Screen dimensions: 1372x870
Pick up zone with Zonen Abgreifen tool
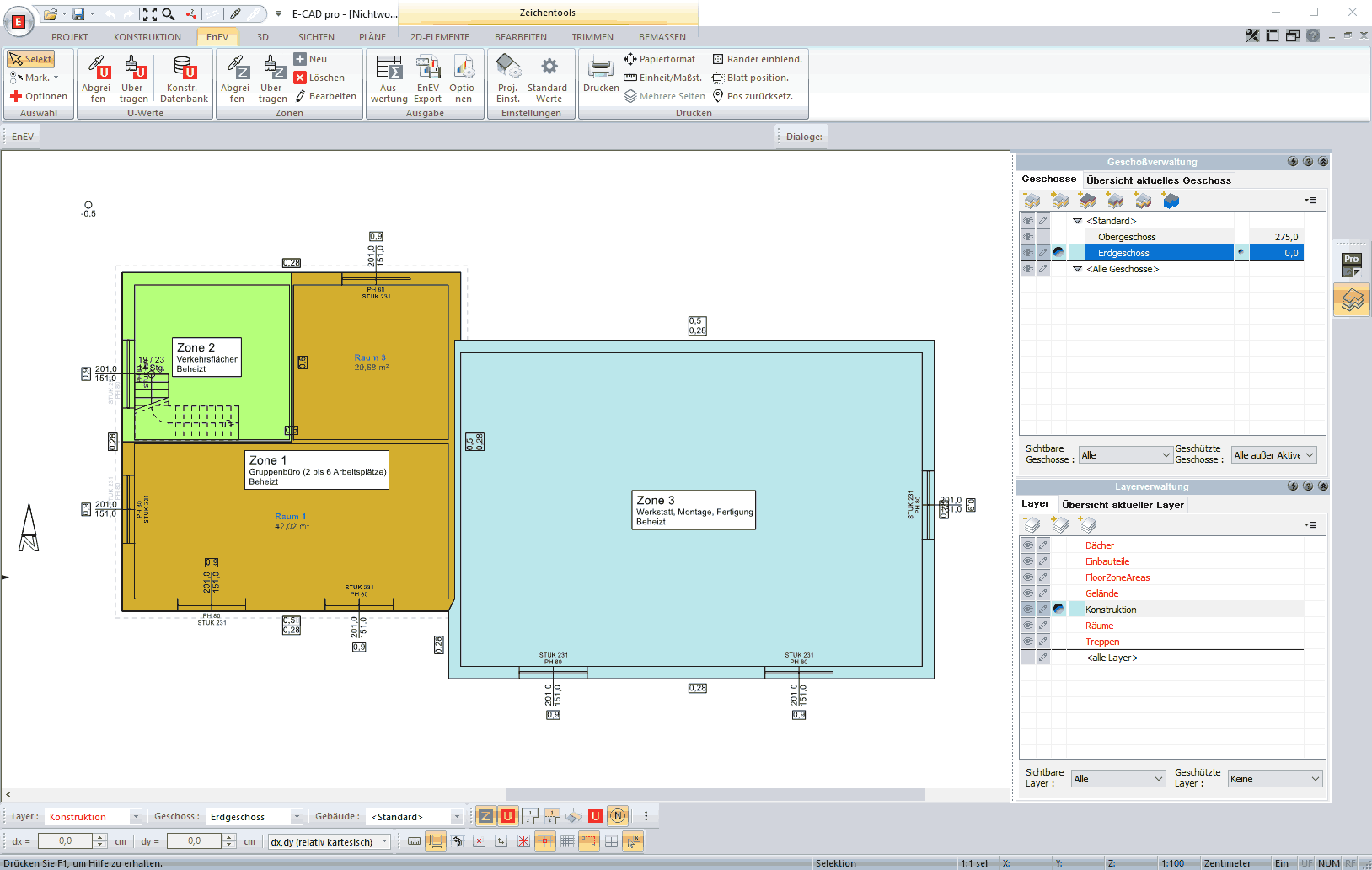237,78
